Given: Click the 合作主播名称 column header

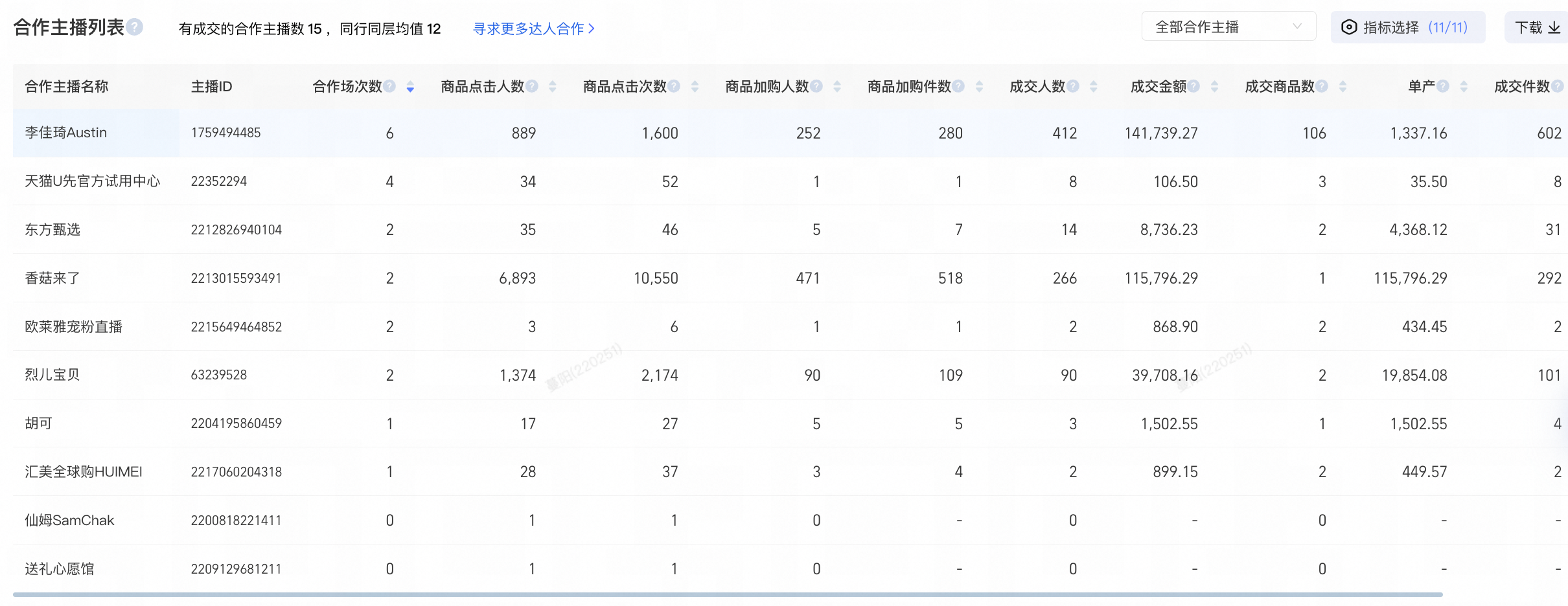Looking at the screenshot, I should click(67, 86).
